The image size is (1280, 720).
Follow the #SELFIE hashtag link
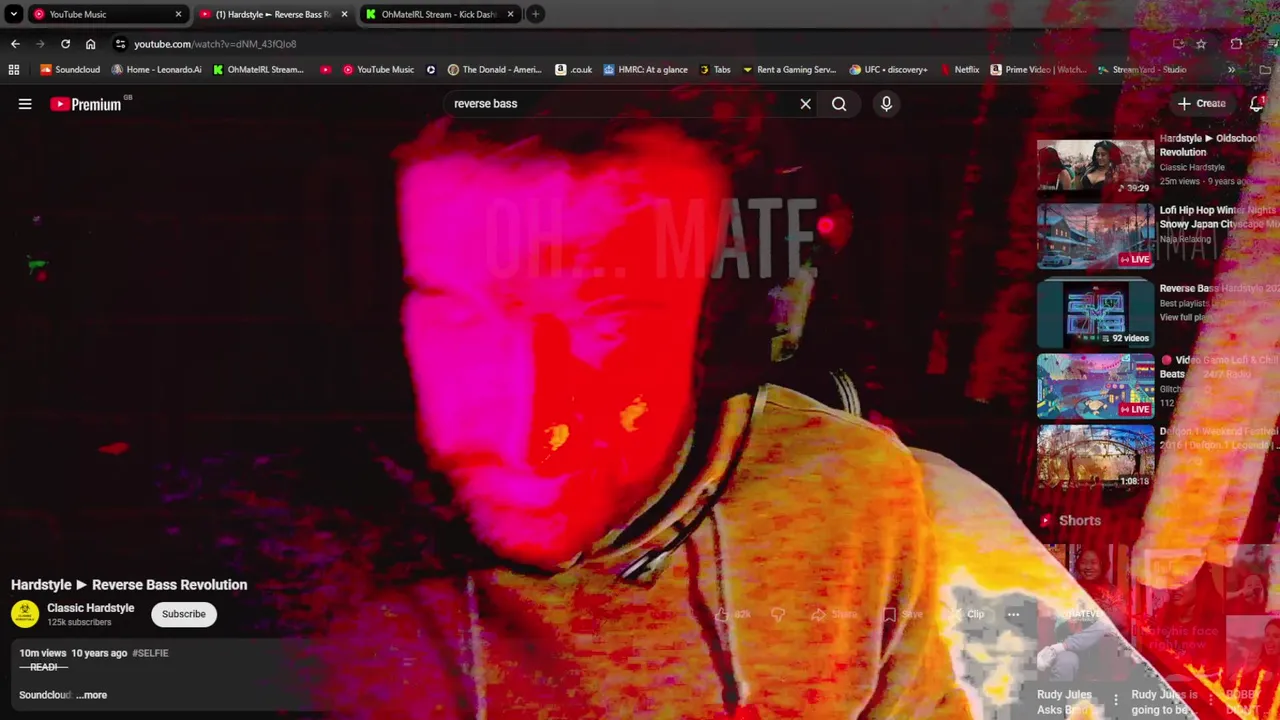pos(150,653)
